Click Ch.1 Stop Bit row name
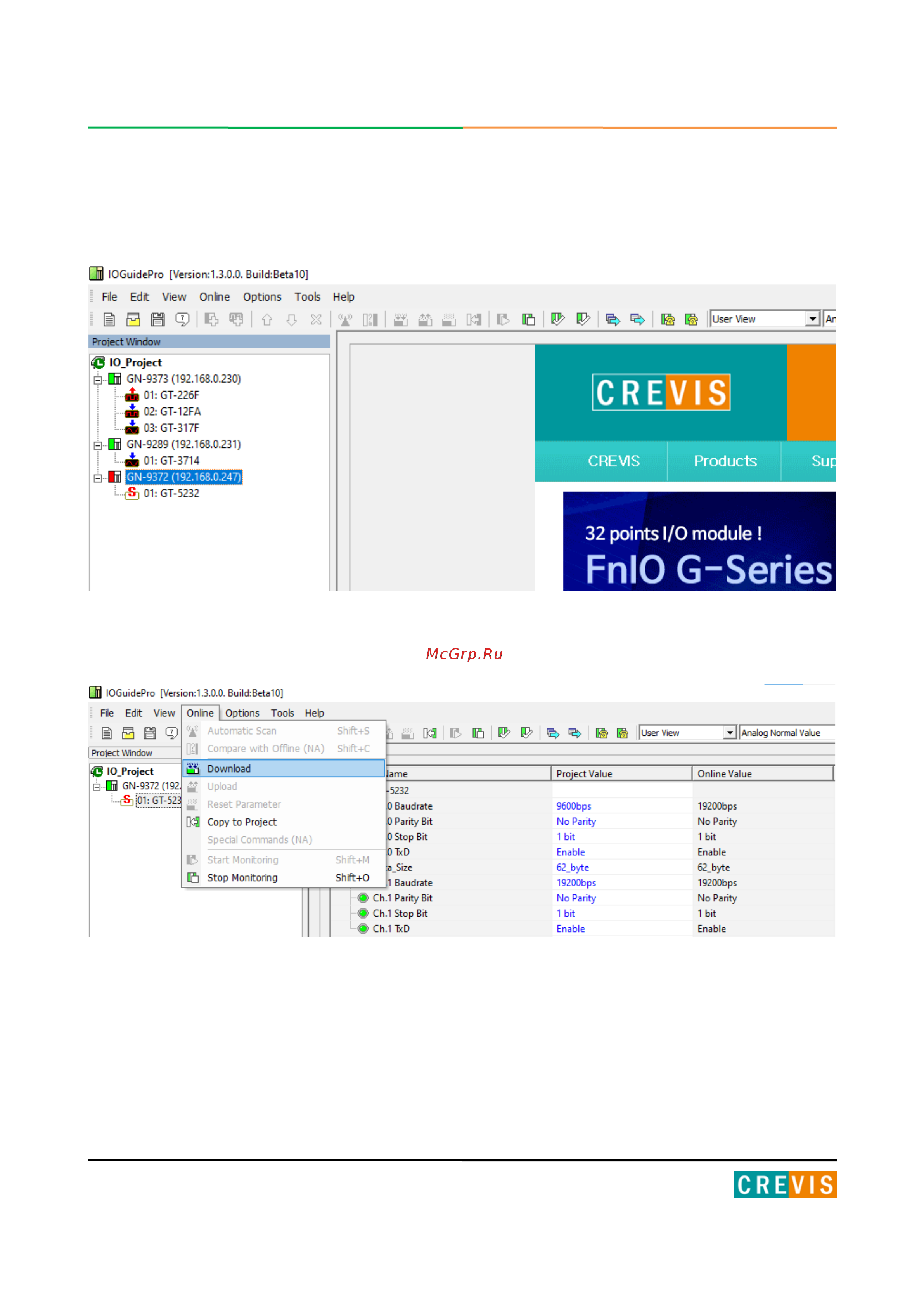The height and width of the screenshot is (1307, 924). coord(400,914)
